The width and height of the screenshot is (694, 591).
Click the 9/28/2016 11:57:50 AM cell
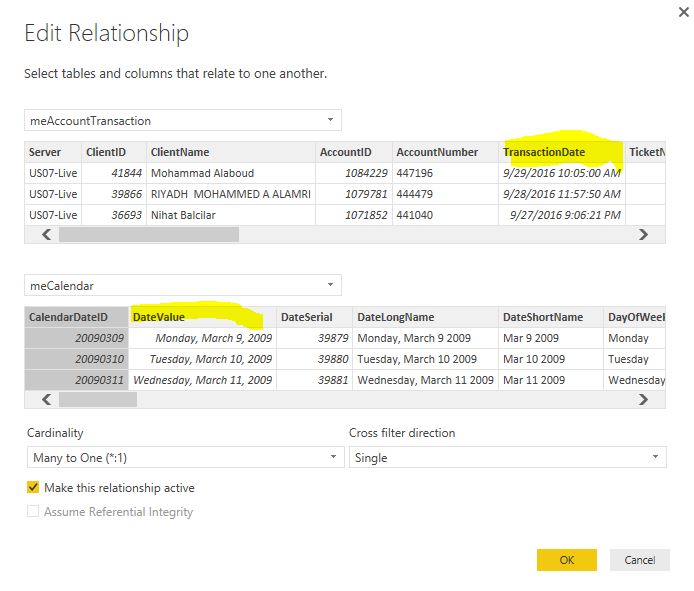click(x=562, y=194)
